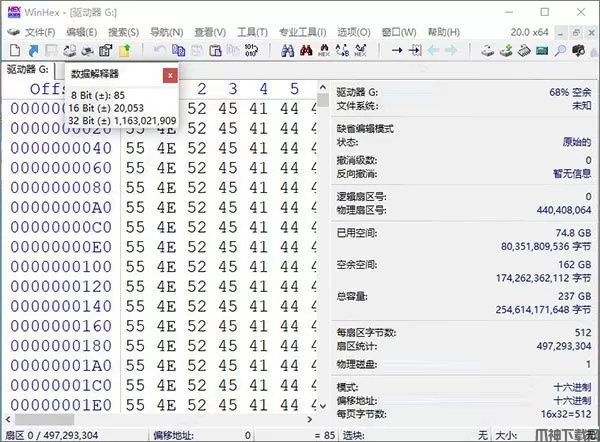The height and width of the screenshot is (442, 600).
Task: Click the blue arrow Open file icon
Action: coord(32,50)
